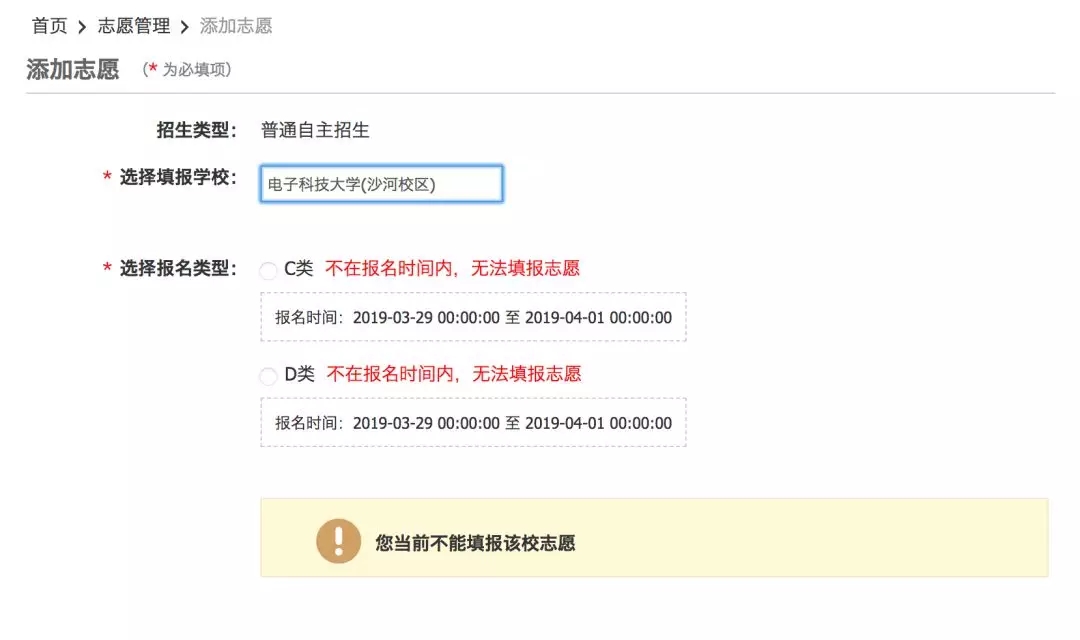The image size is (1080, 640).
Task: Click the 报名时间 box under D类
Action: click(473, 423)
